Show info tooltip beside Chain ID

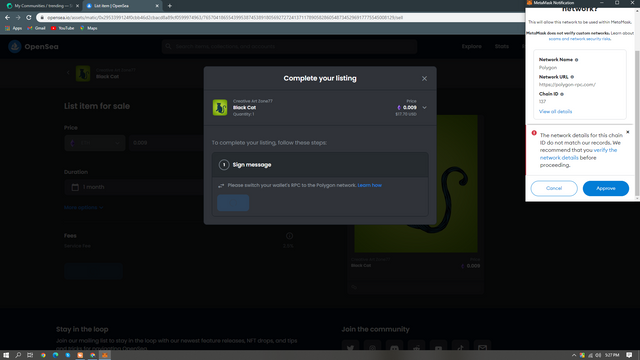(x=562, y=94)
